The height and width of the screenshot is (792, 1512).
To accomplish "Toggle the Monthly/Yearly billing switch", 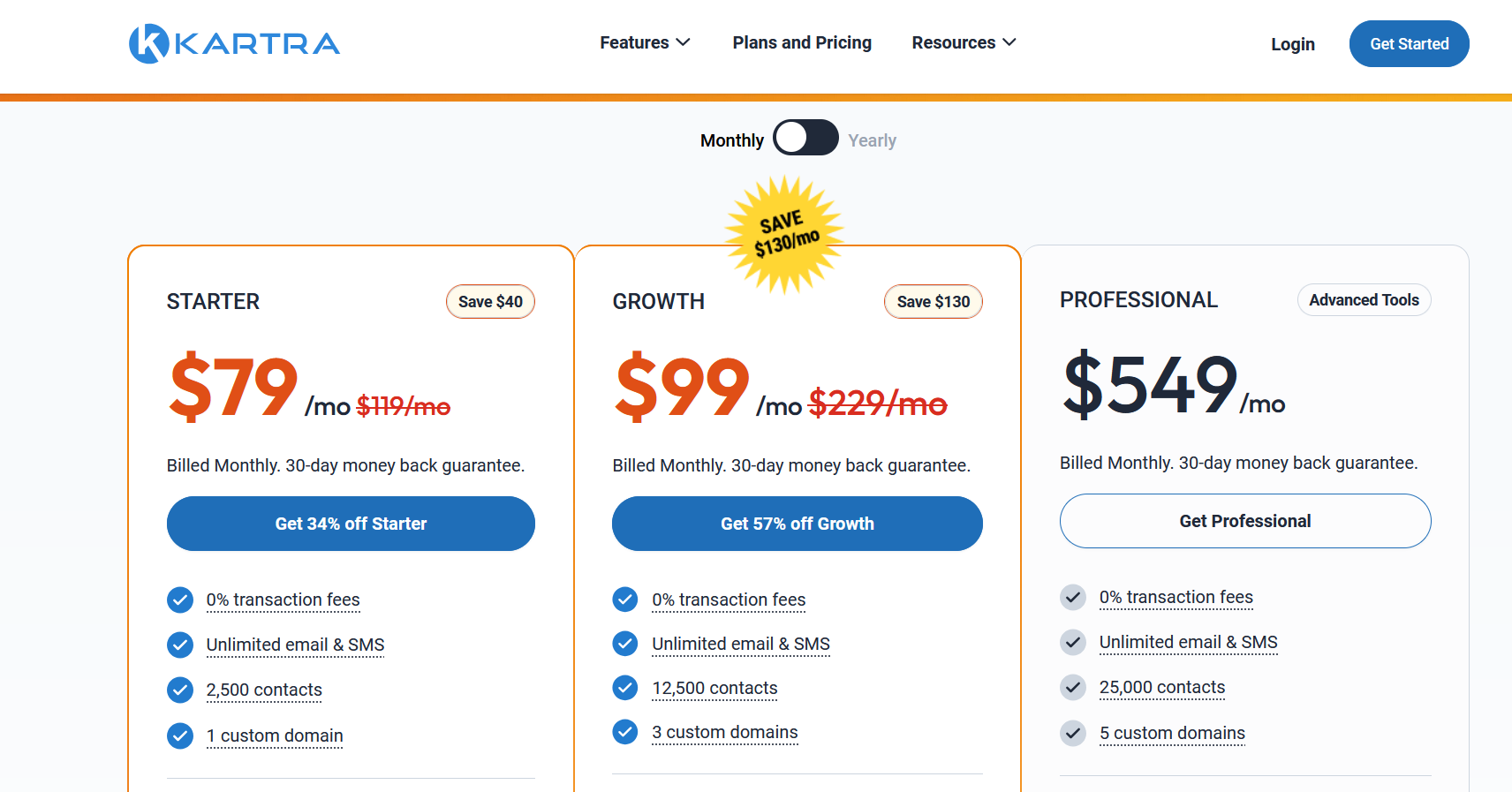I will tap(805, 138).
